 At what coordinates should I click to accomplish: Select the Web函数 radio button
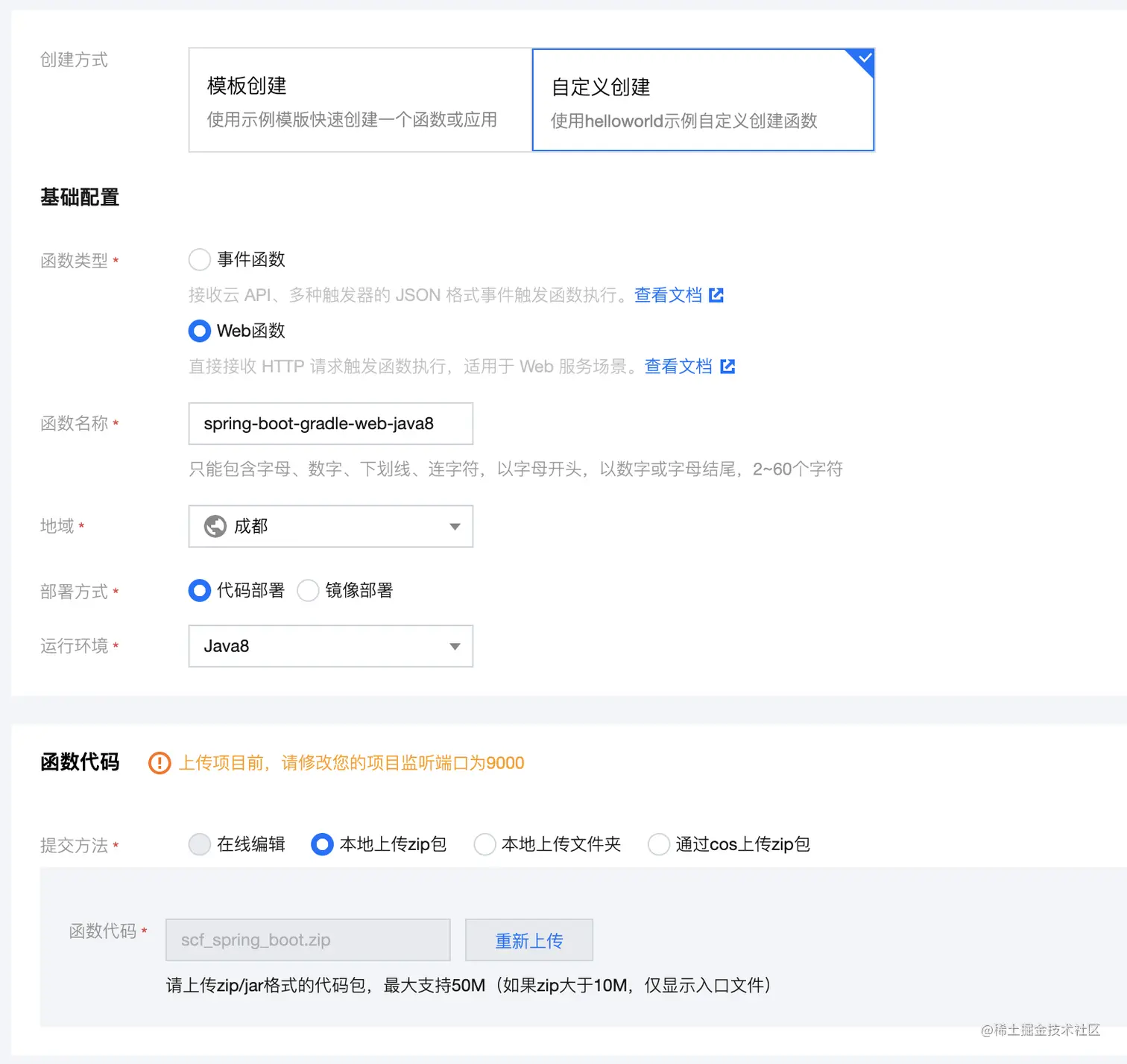199,331
